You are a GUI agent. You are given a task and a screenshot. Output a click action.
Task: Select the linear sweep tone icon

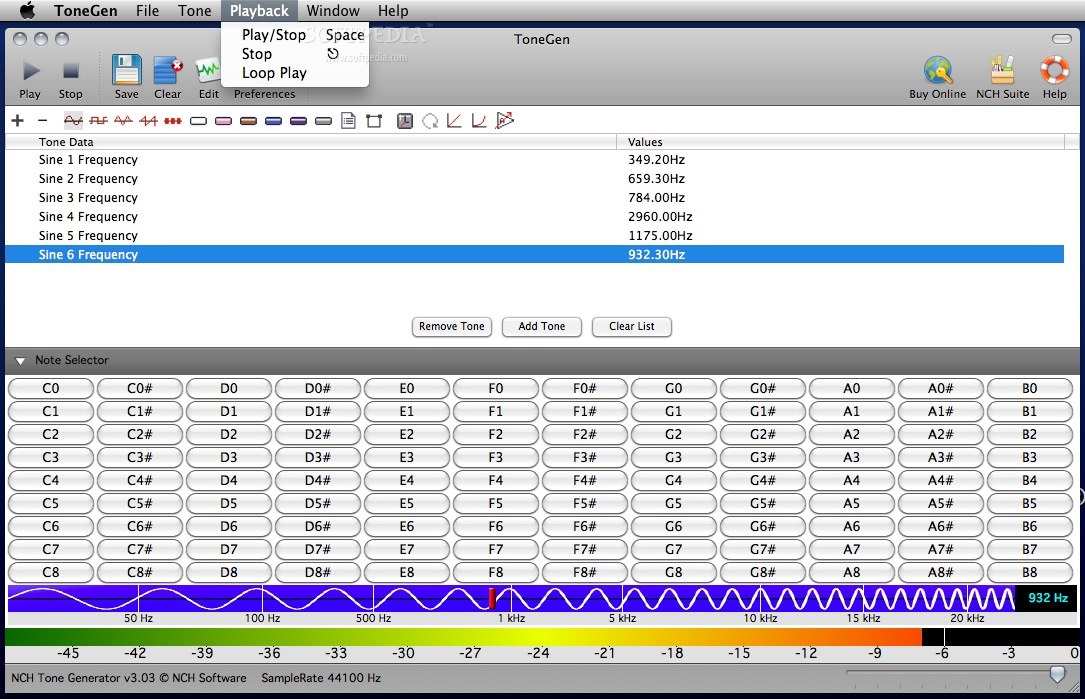pos(456,120)
